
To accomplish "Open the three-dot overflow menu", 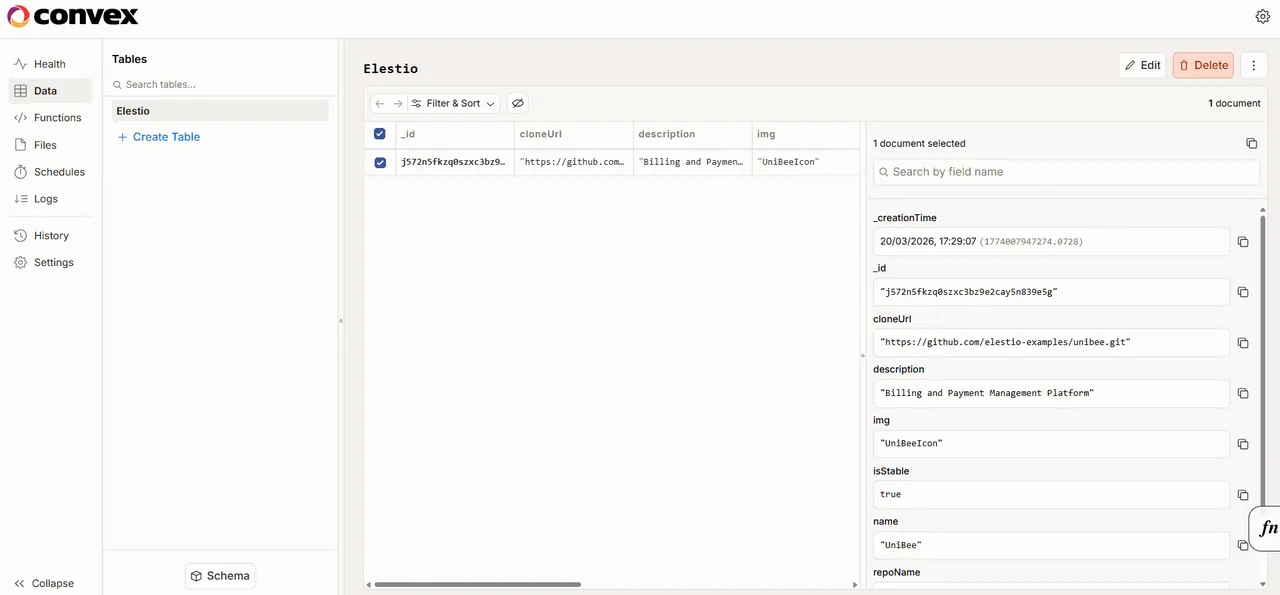I will pos(1254,65).
